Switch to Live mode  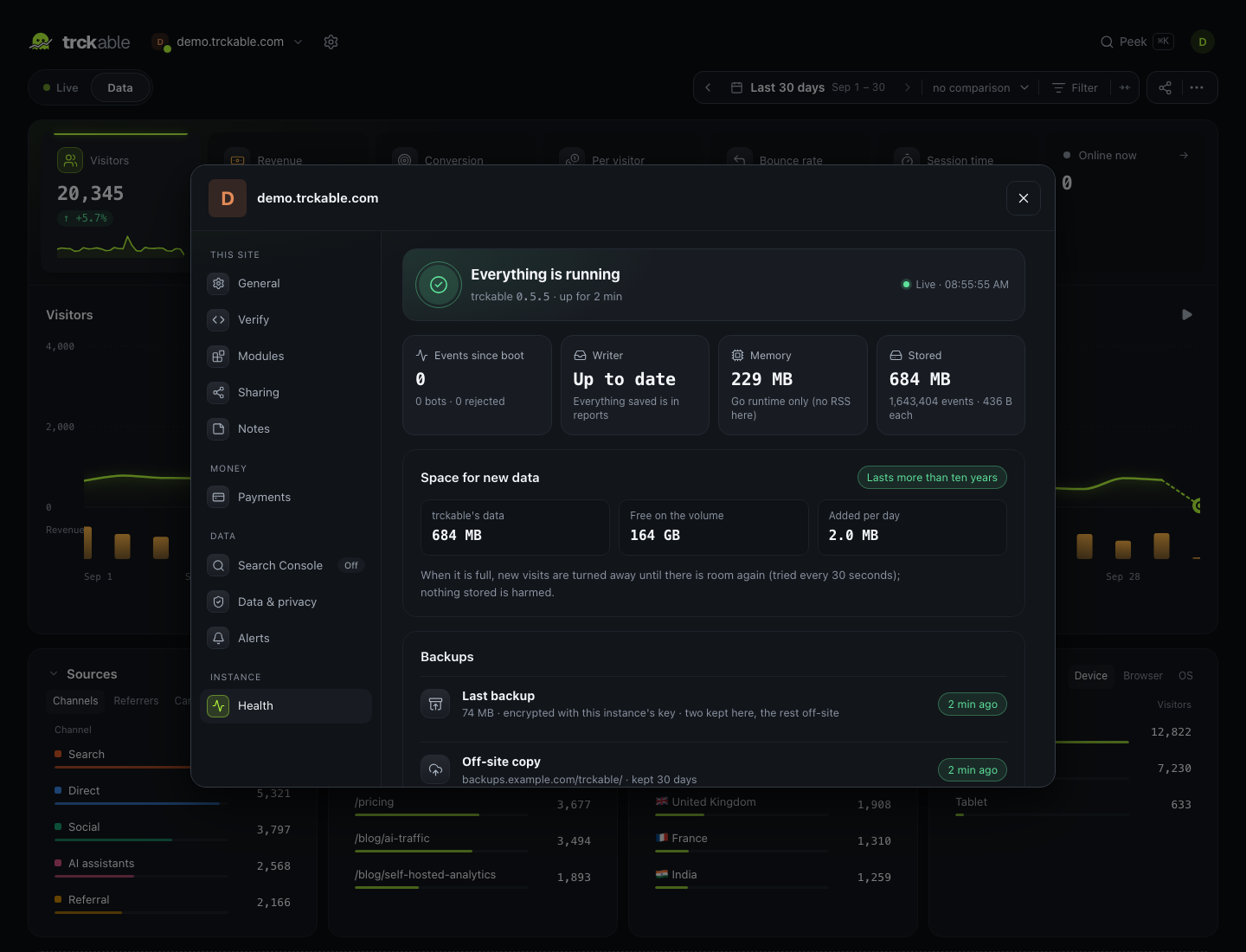pyautogui.click(x=61, y=88)
